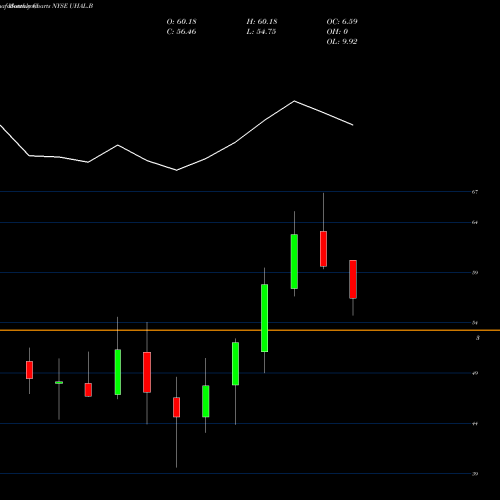
Task: Click the 59 price axis label
Action: (x=475, y=273)
